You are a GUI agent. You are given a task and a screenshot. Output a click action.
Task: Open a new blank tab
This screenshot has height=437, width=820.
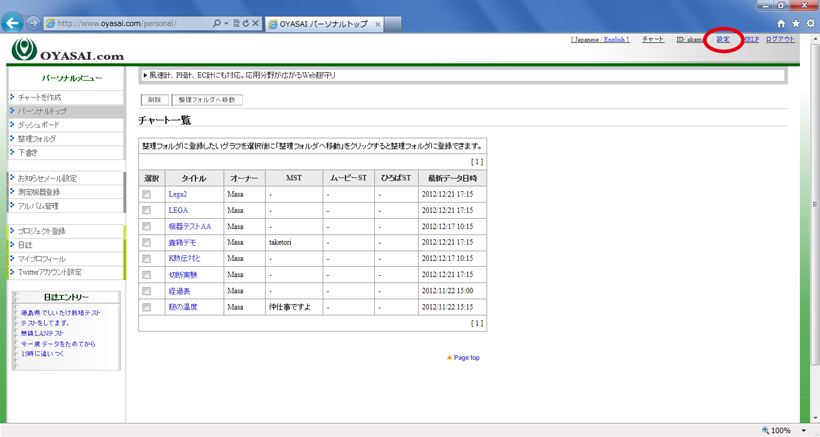coord(393,24)
